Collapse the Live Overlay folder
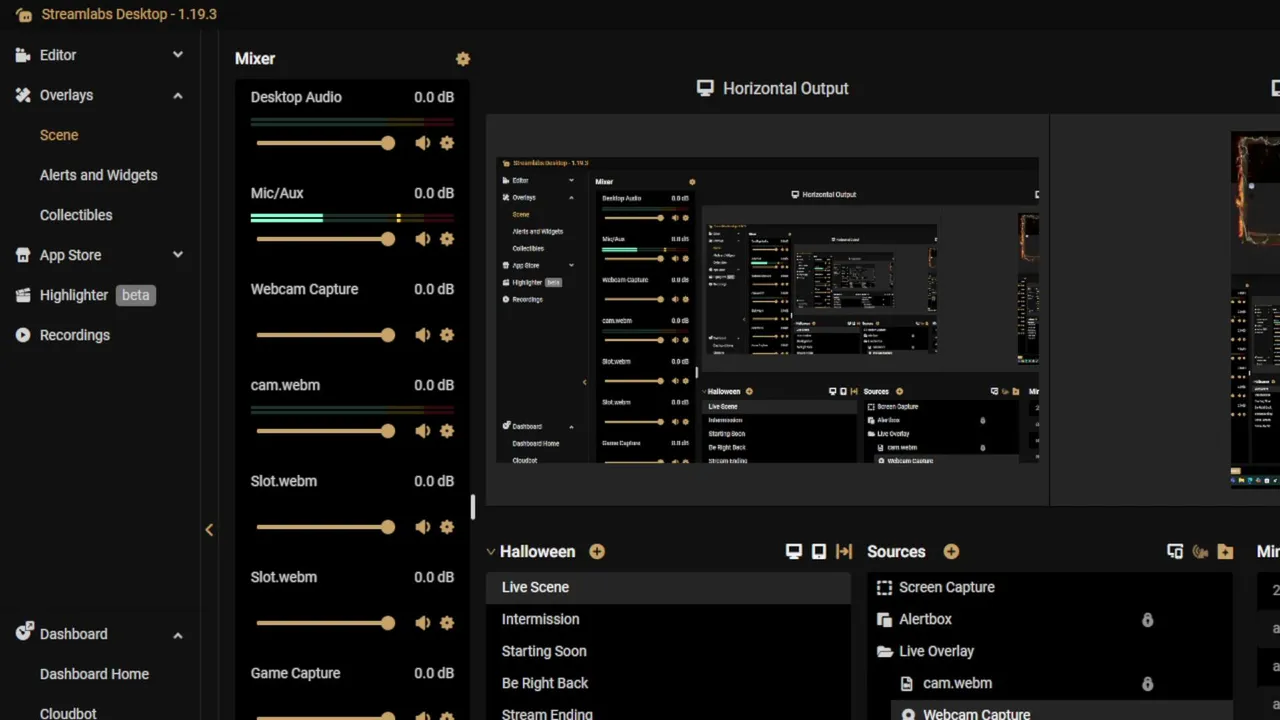This screenshot has height=720, width=1280. click(x=884, y=651)
